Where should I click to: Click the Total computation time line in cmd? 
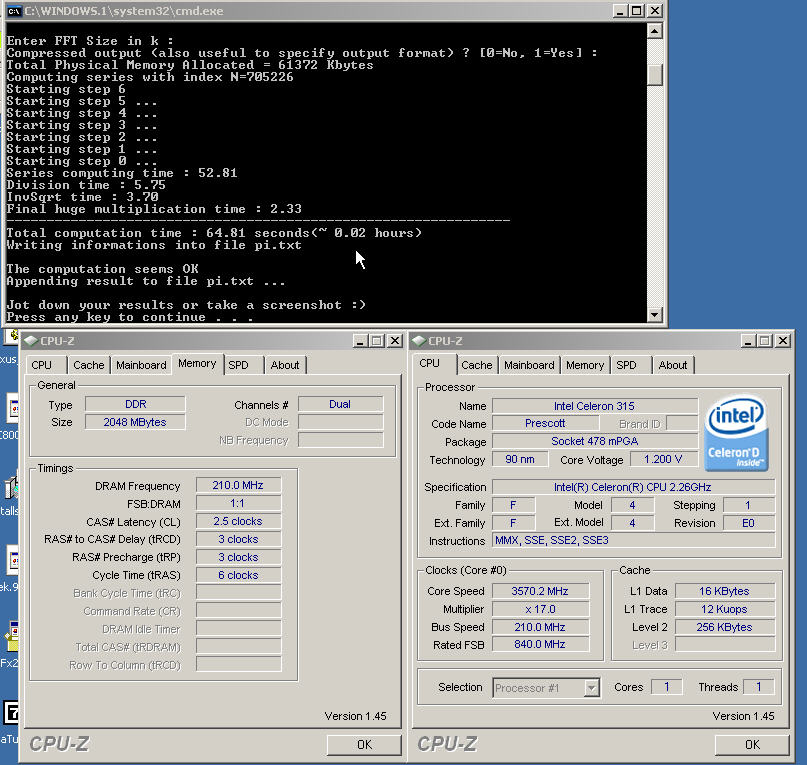[214, 233]
